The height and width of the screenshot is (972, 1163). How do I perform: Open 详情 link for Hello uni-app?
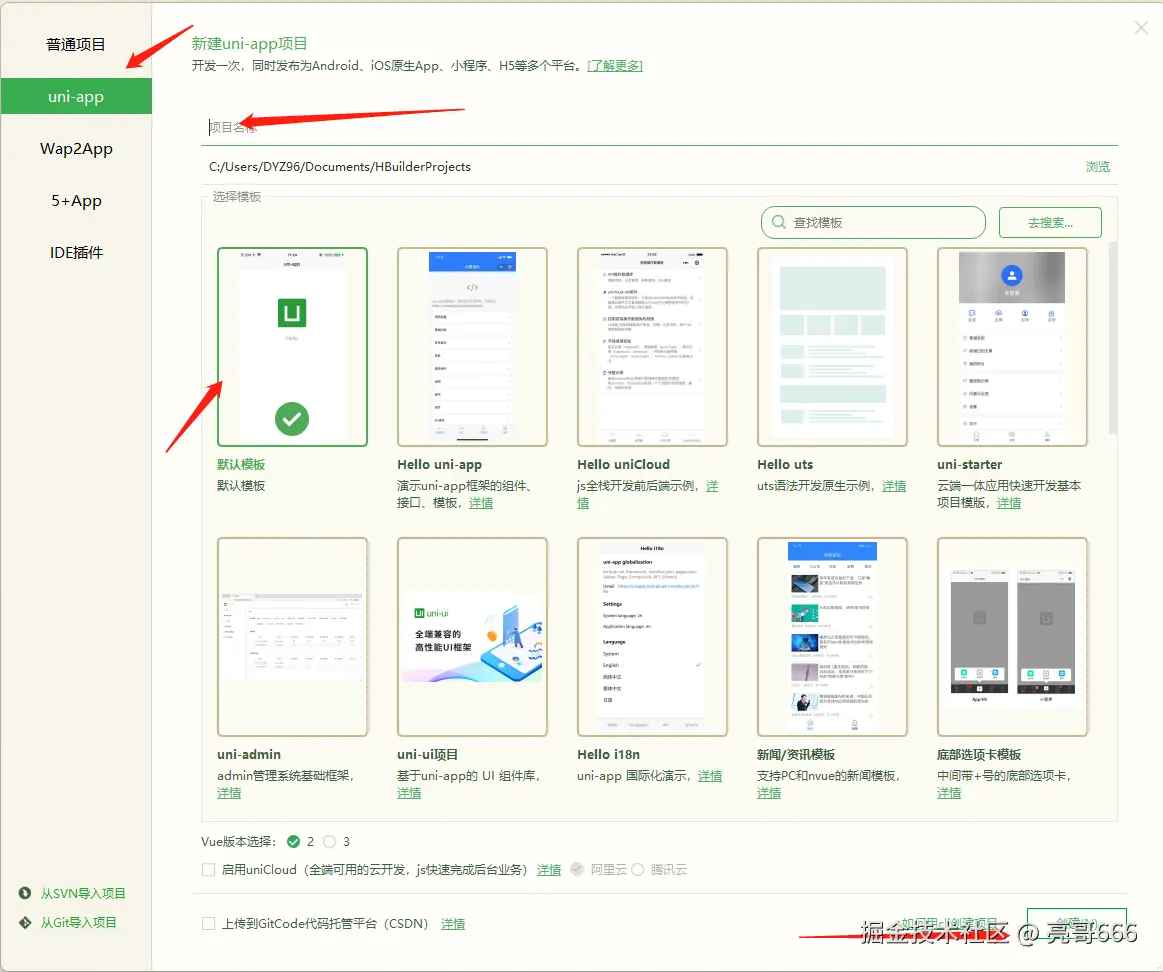tap(481, 503)
